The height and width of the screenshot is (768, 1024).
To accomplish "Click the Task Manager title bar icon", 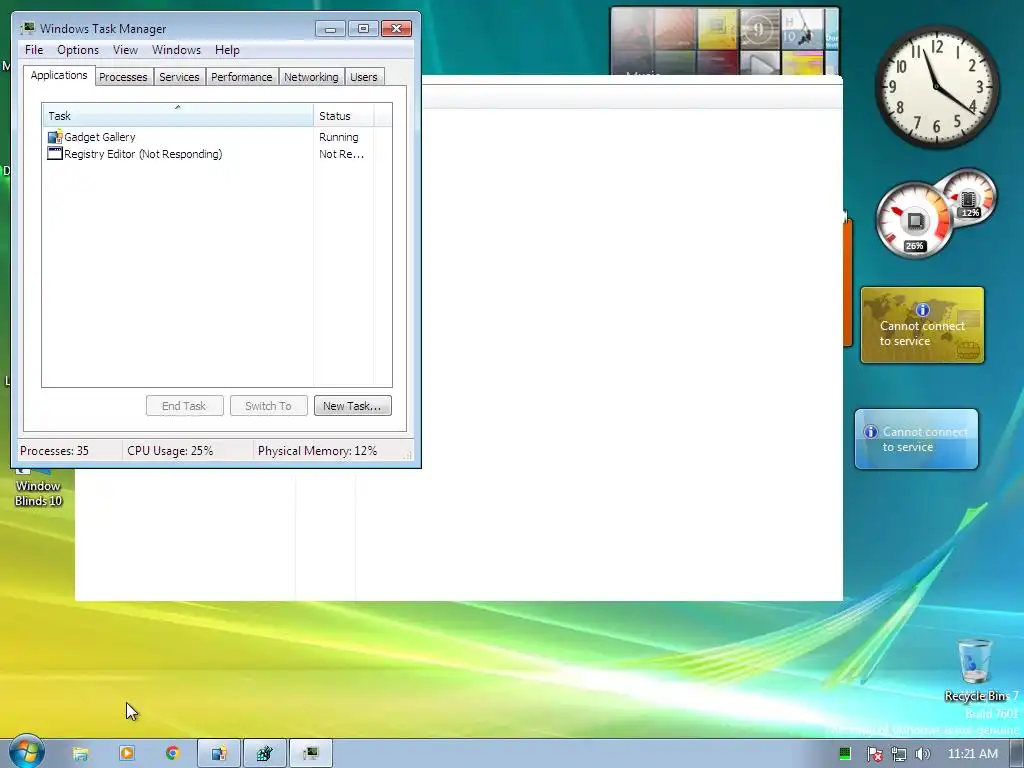I will click(27, 28).
